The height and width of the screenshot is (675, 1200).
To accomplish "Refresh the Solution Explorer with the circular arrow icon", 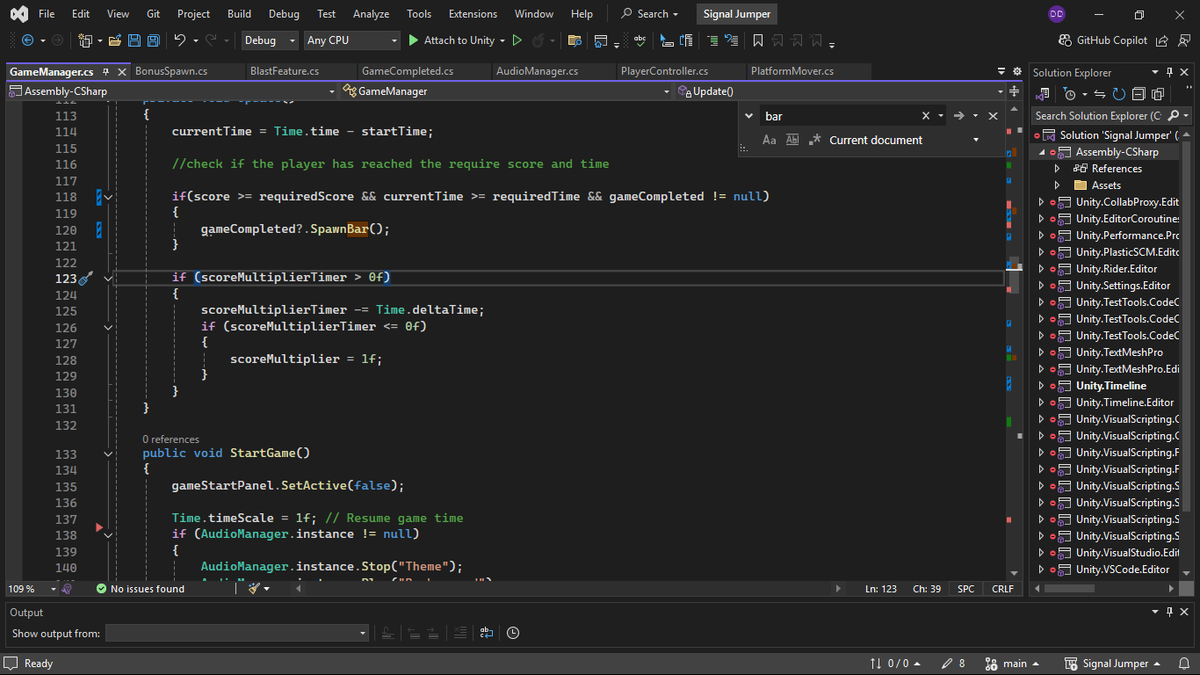I will pos(1121,94).
